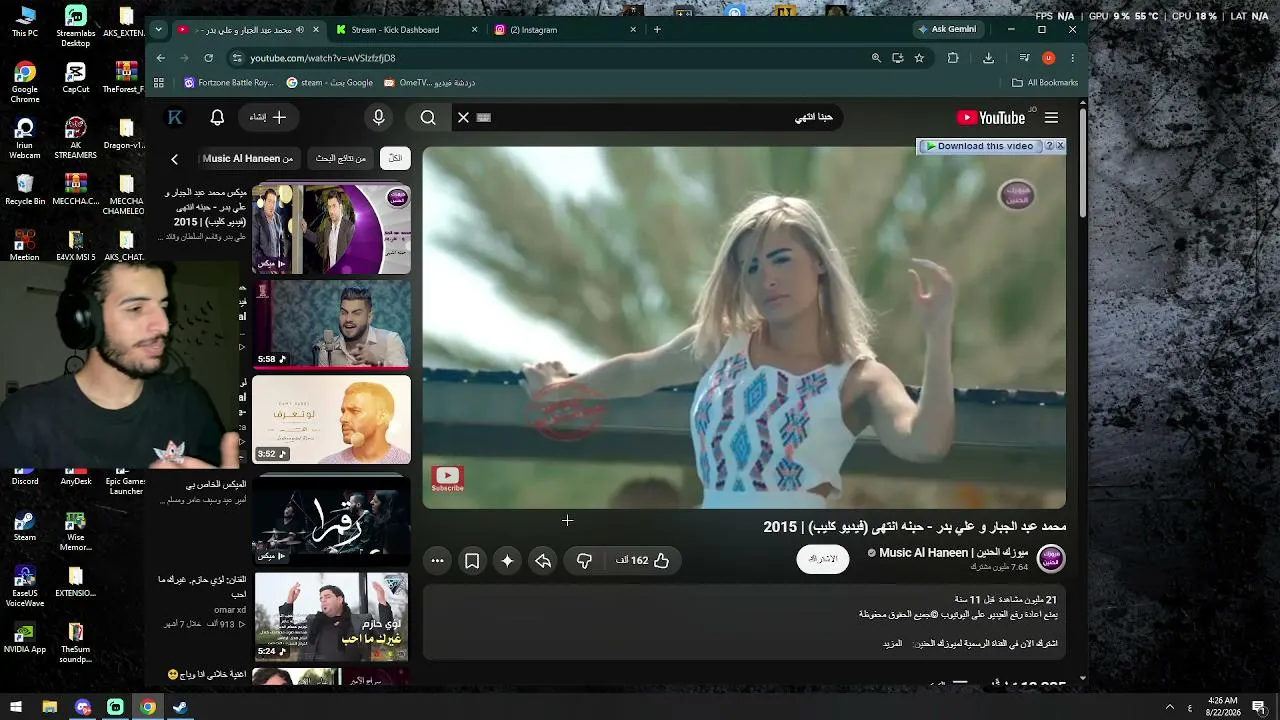The height and width of the screenshot is (720, 1280).
Task: Click the Download this video button
Action: 980,146
